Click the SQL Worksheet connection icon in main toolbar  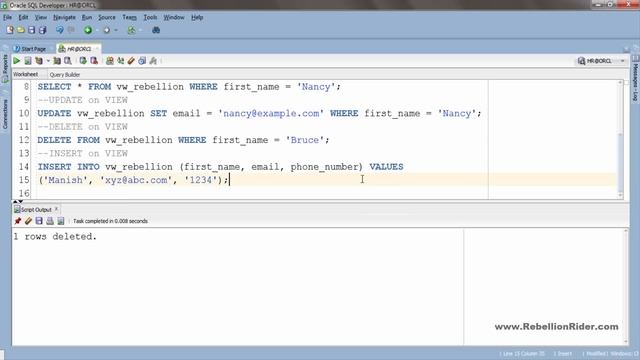coord(131,30)
